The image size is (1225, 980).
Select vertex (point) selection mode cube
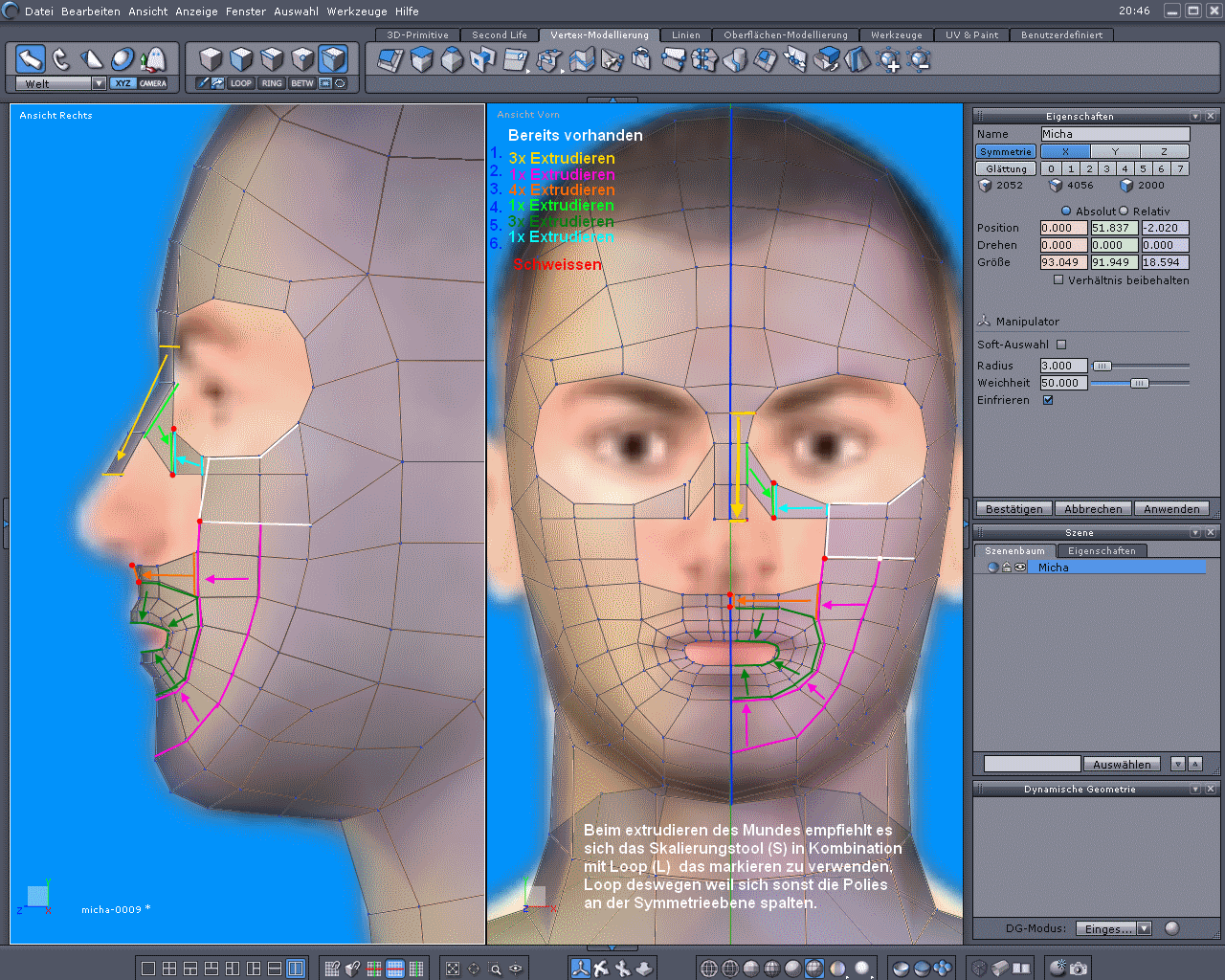pos(302,59)
